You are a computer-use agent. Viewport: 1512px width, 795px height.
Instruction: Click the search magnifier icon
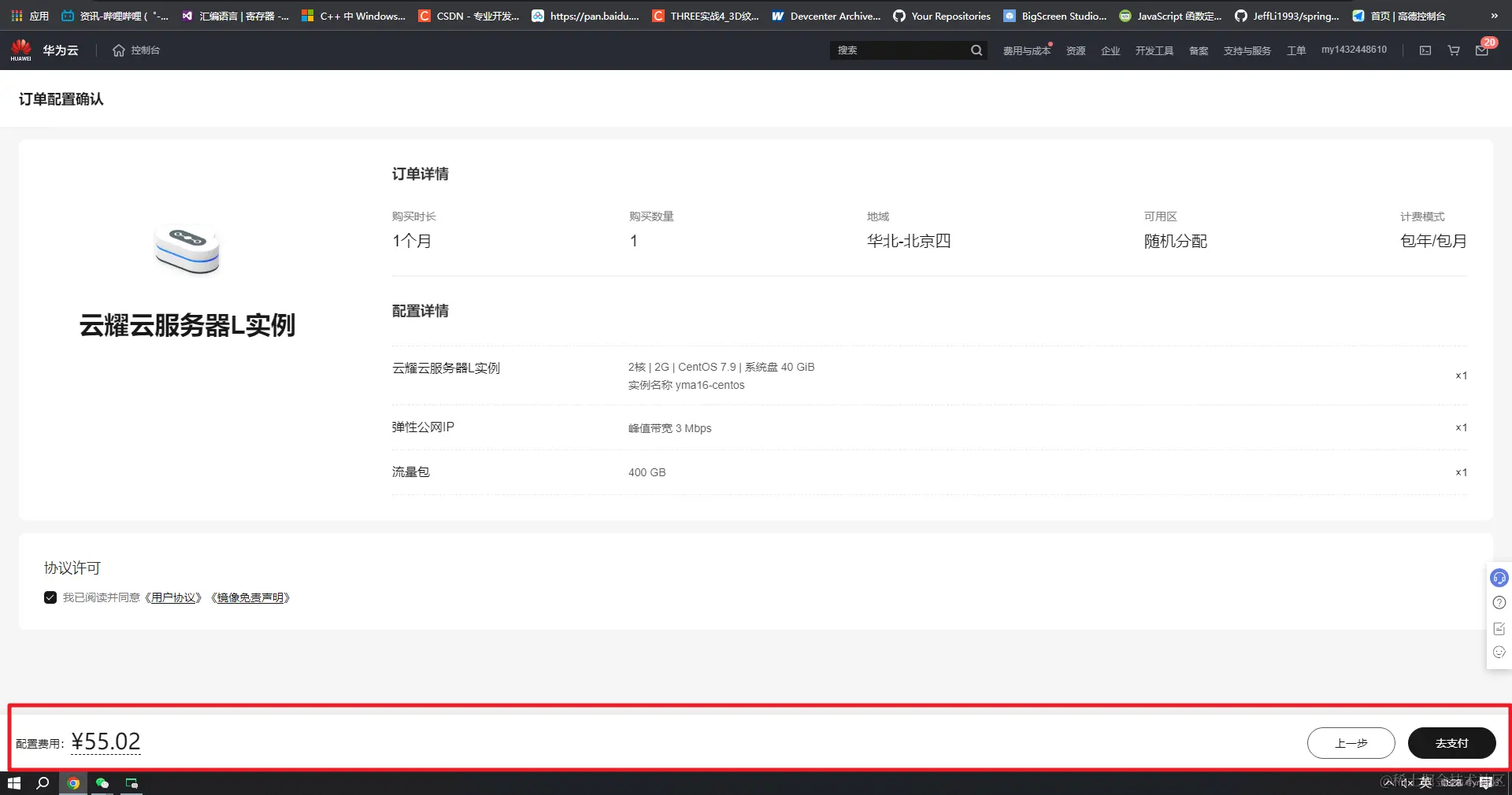click(976, 50)
